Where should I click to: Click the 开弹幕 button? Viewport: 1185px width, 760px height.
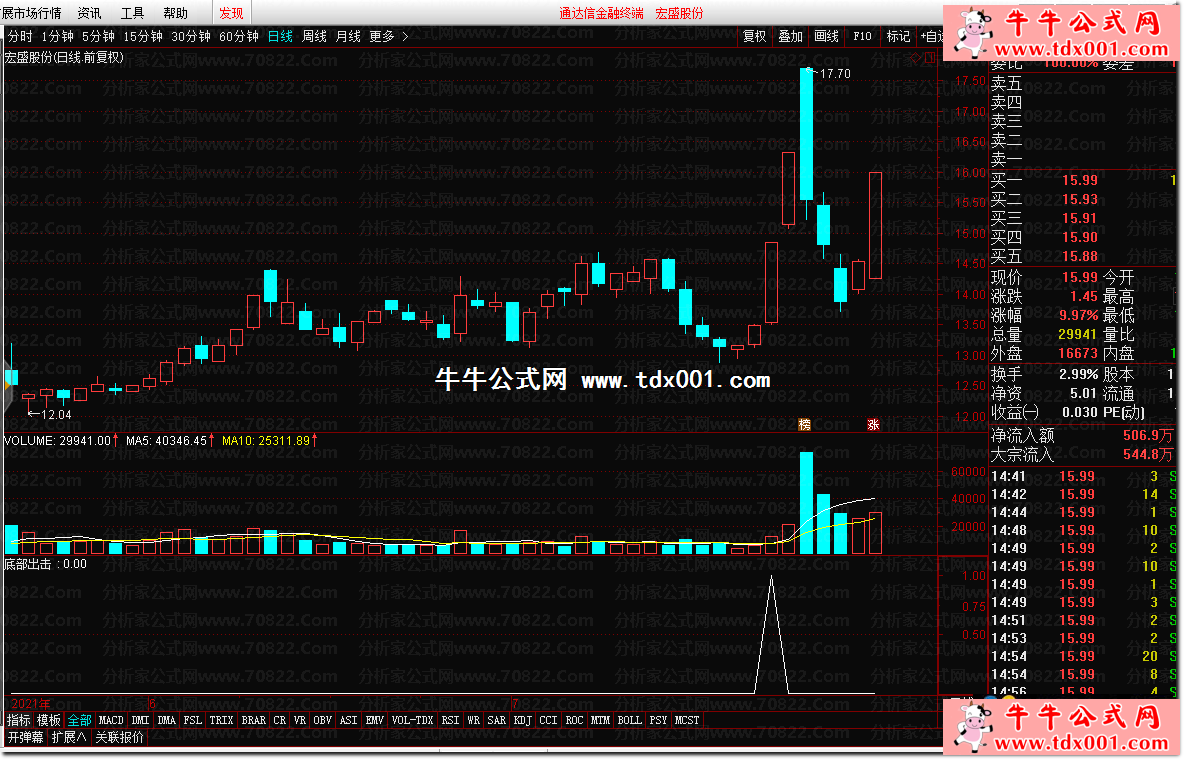(x=25, y=738)
